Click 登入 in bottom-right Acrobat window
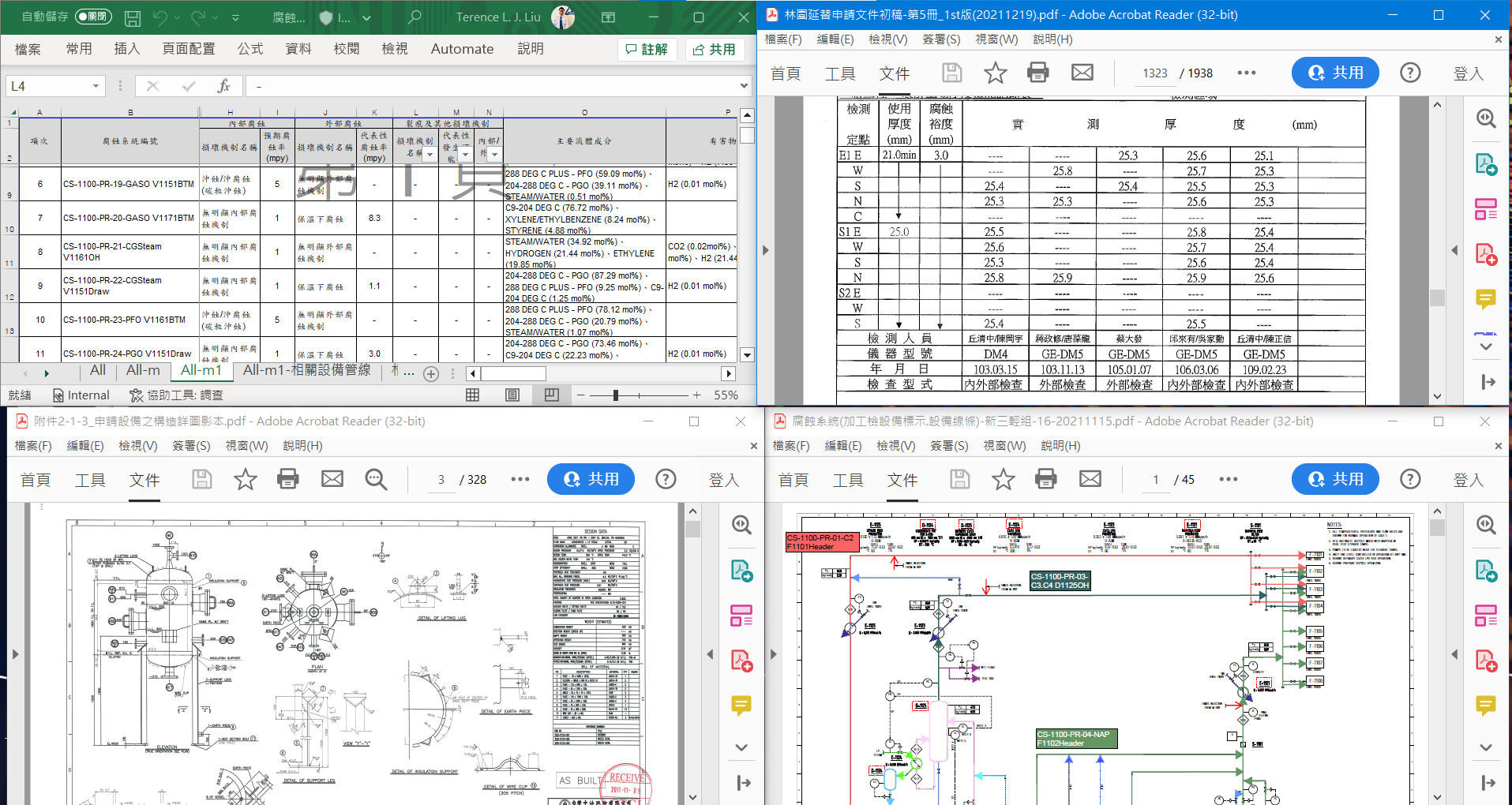The width and height of the screenshot is (1512, 805). coord(1469,480)
